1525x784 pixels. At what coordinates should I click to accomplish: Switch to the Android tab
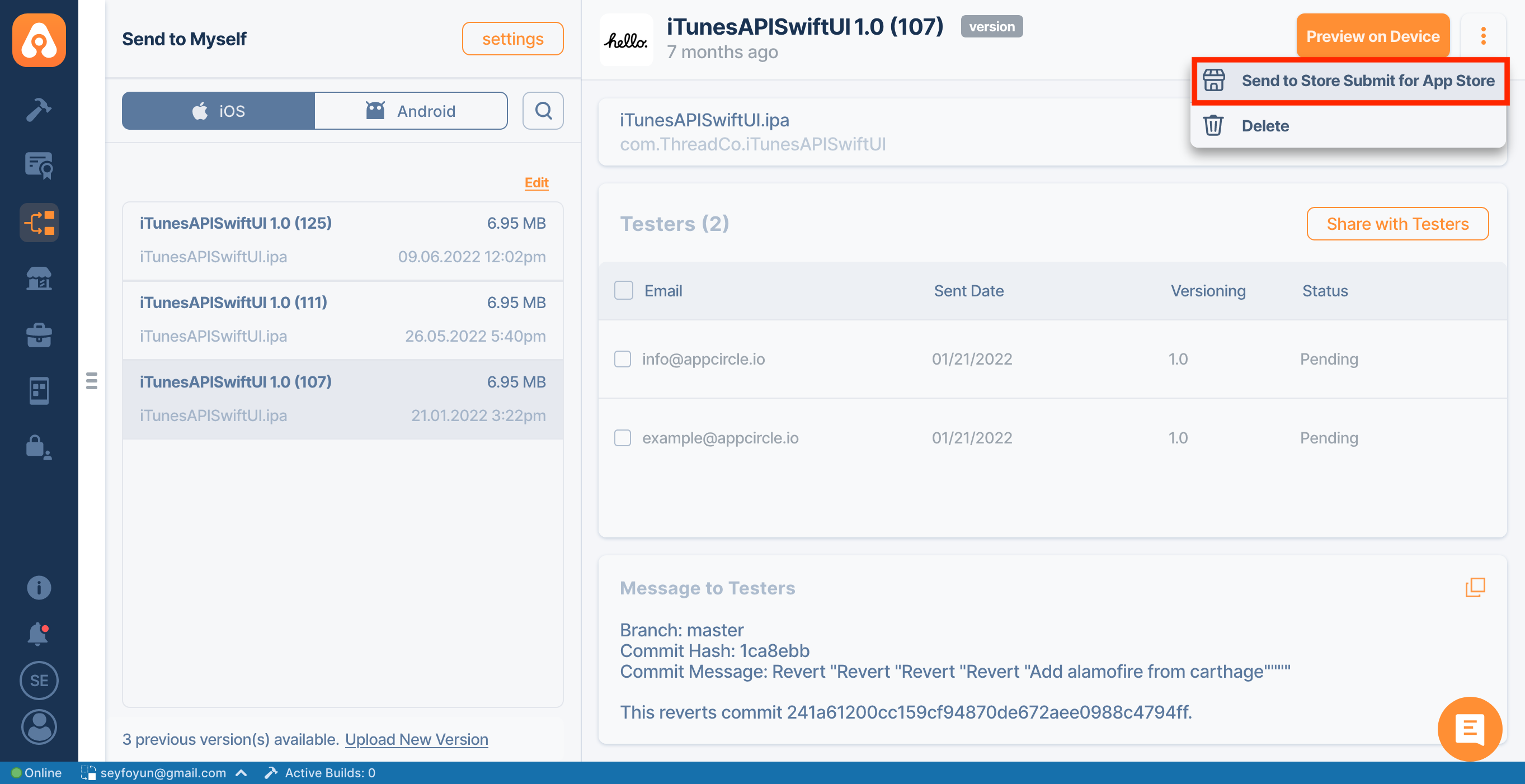410,111
